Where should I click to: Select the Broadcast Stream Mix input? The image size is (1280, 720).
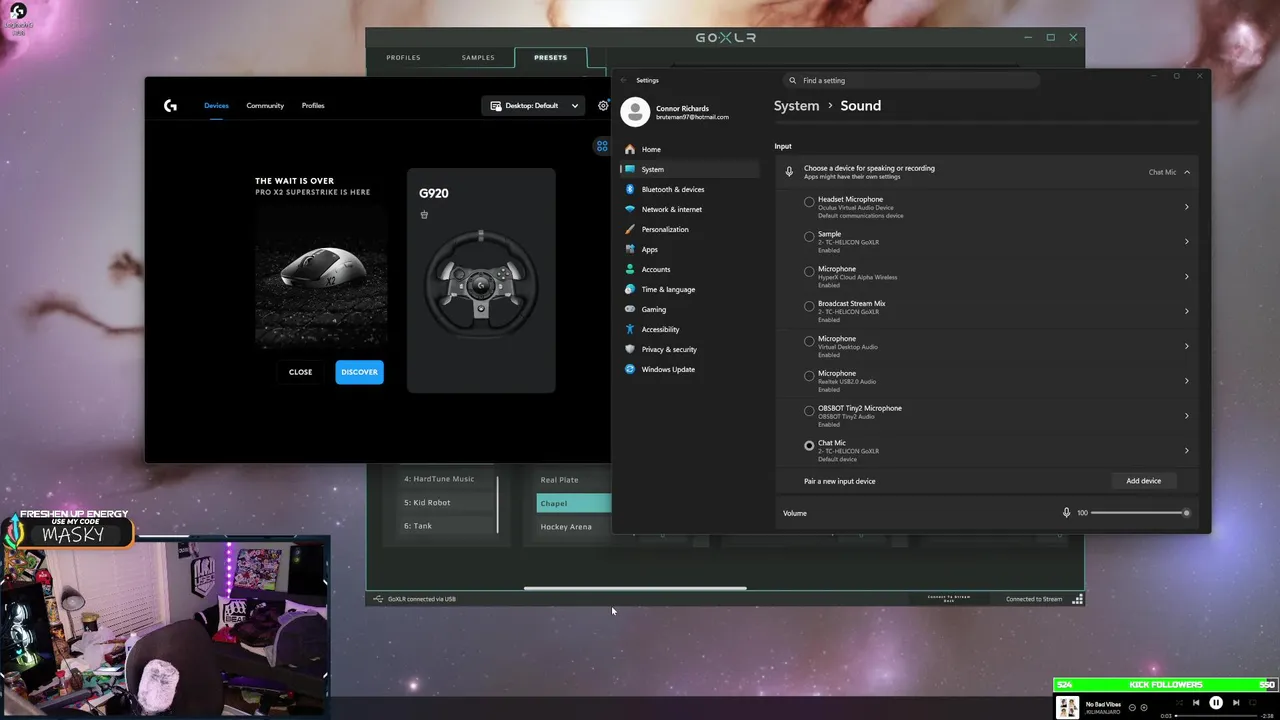click(809, 306)
